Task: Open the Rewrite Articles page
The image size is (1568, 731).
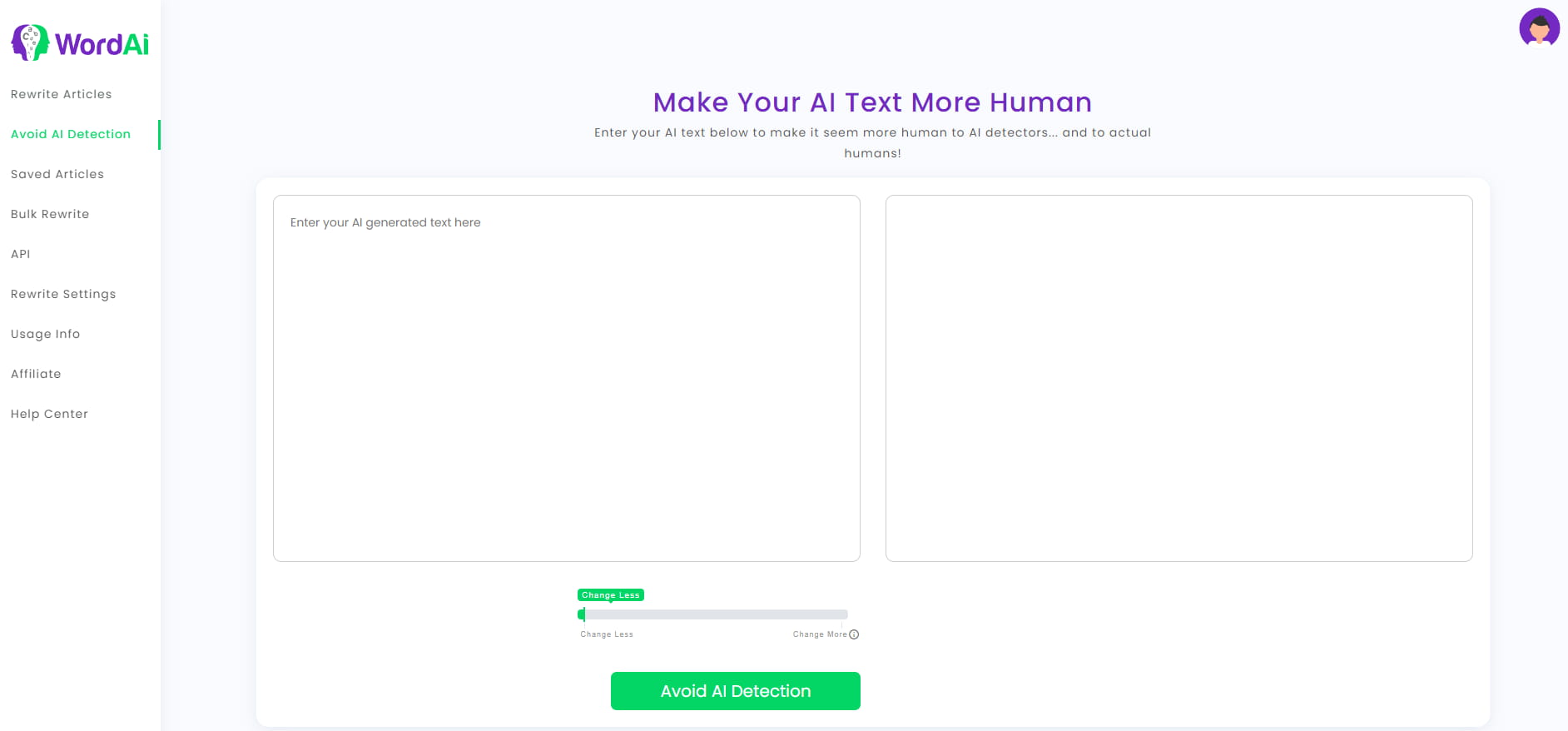Action: pyautogui.click(x=61, y=94)
